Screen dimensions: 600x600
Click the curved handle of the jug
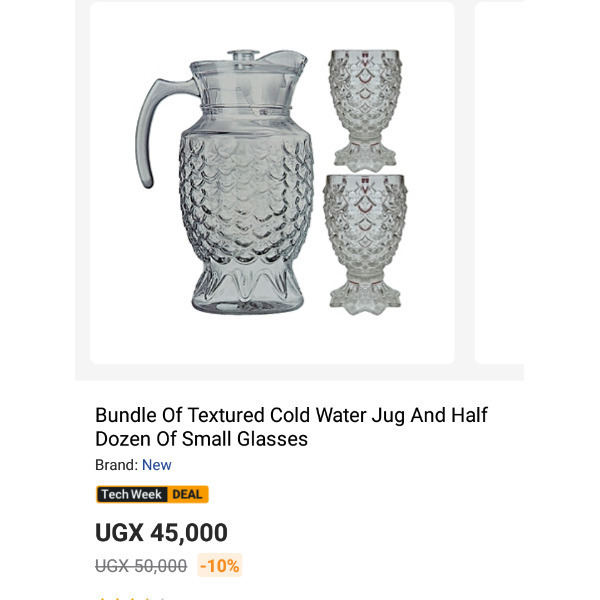[x=161, y=132]
